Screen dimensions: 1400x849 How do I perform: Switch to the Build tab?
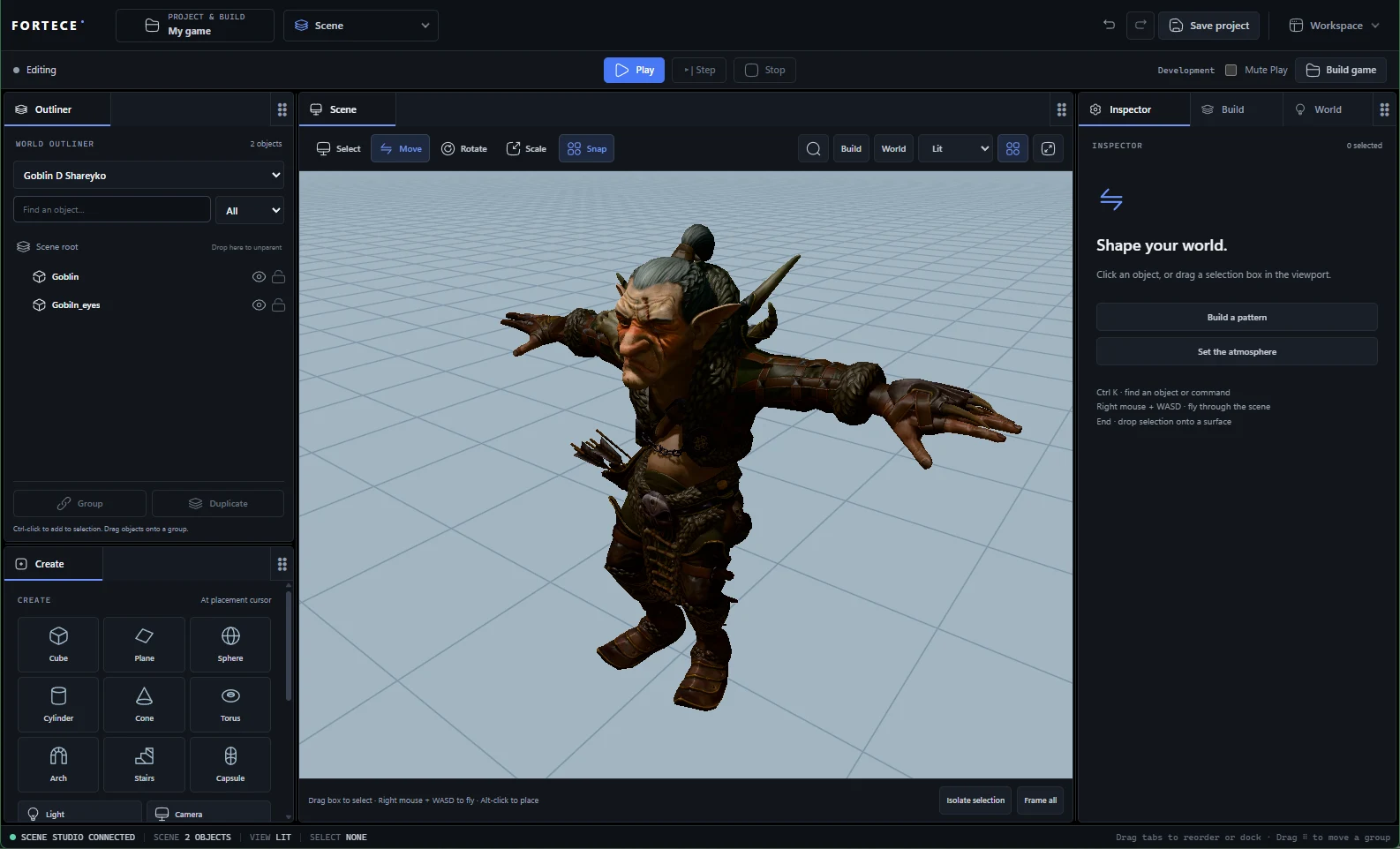click(1235, 109)
